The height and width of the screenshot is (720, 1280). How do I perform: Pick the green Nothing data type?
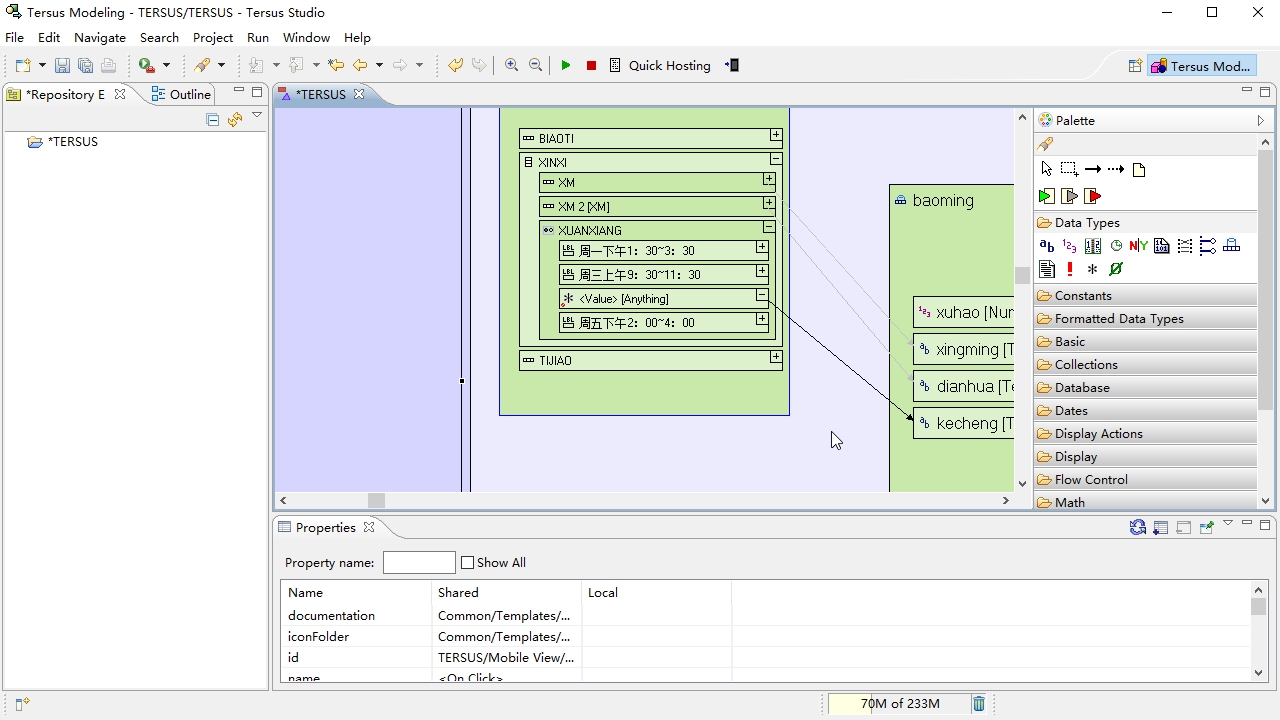(1116, 269)
